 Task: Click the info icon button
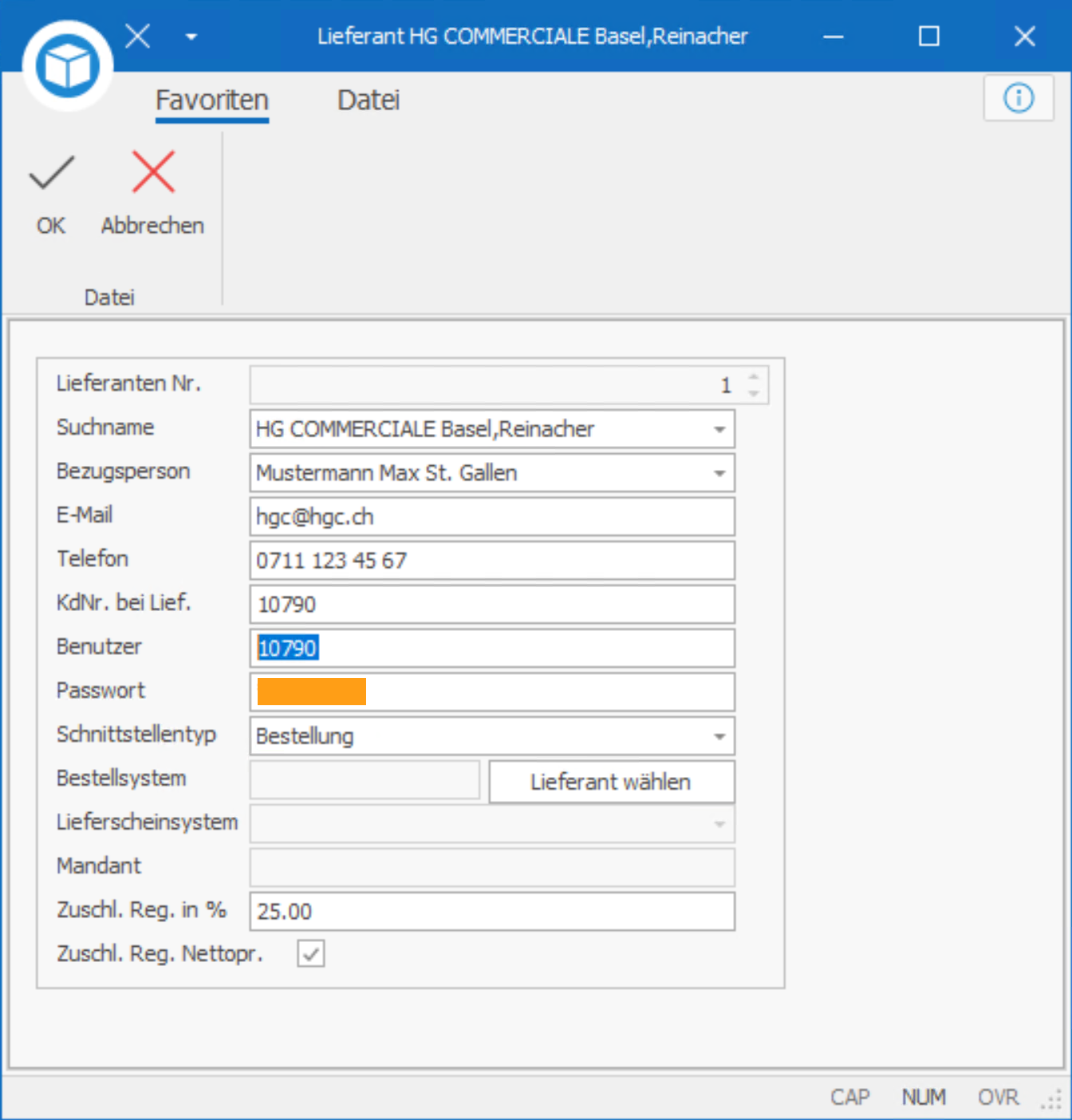click(x=1019, y=98)
